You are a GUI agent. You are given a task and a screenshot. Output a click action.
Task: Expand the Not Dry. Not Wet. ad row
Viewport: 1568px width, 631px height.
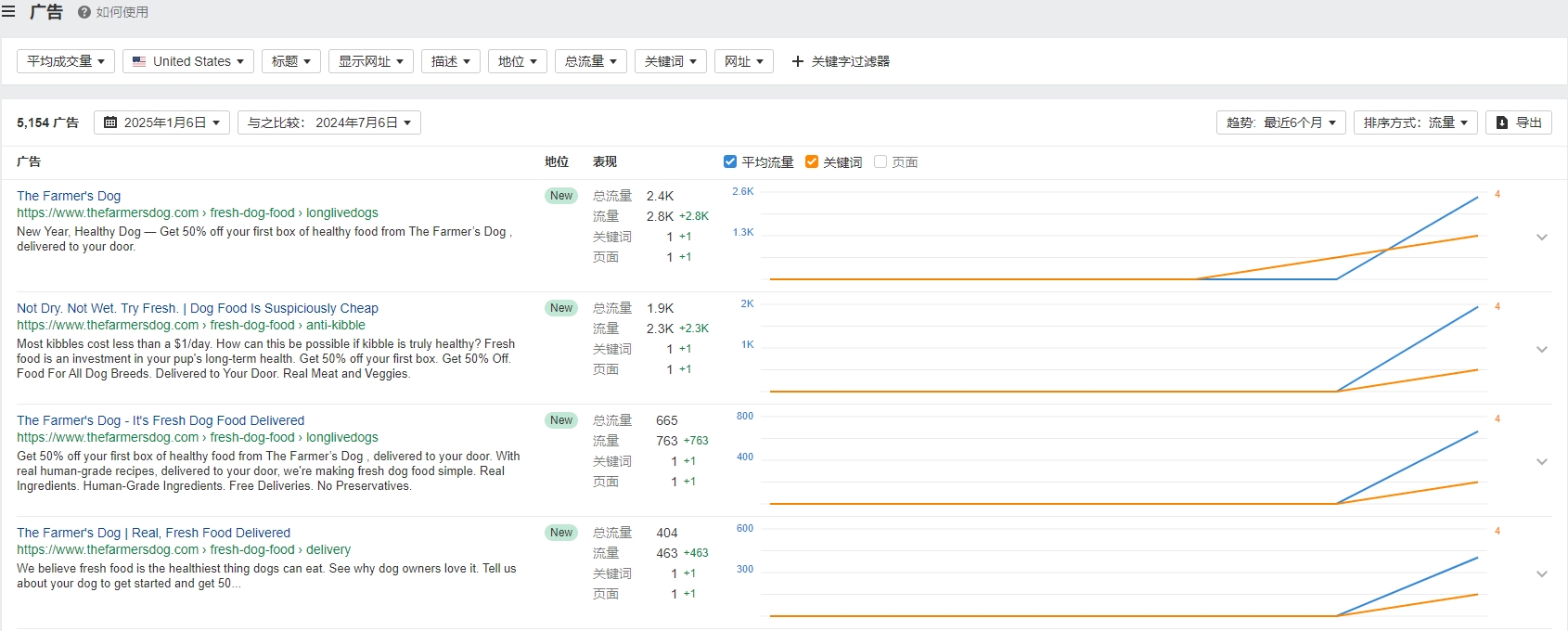click(x=1542, y=350)
